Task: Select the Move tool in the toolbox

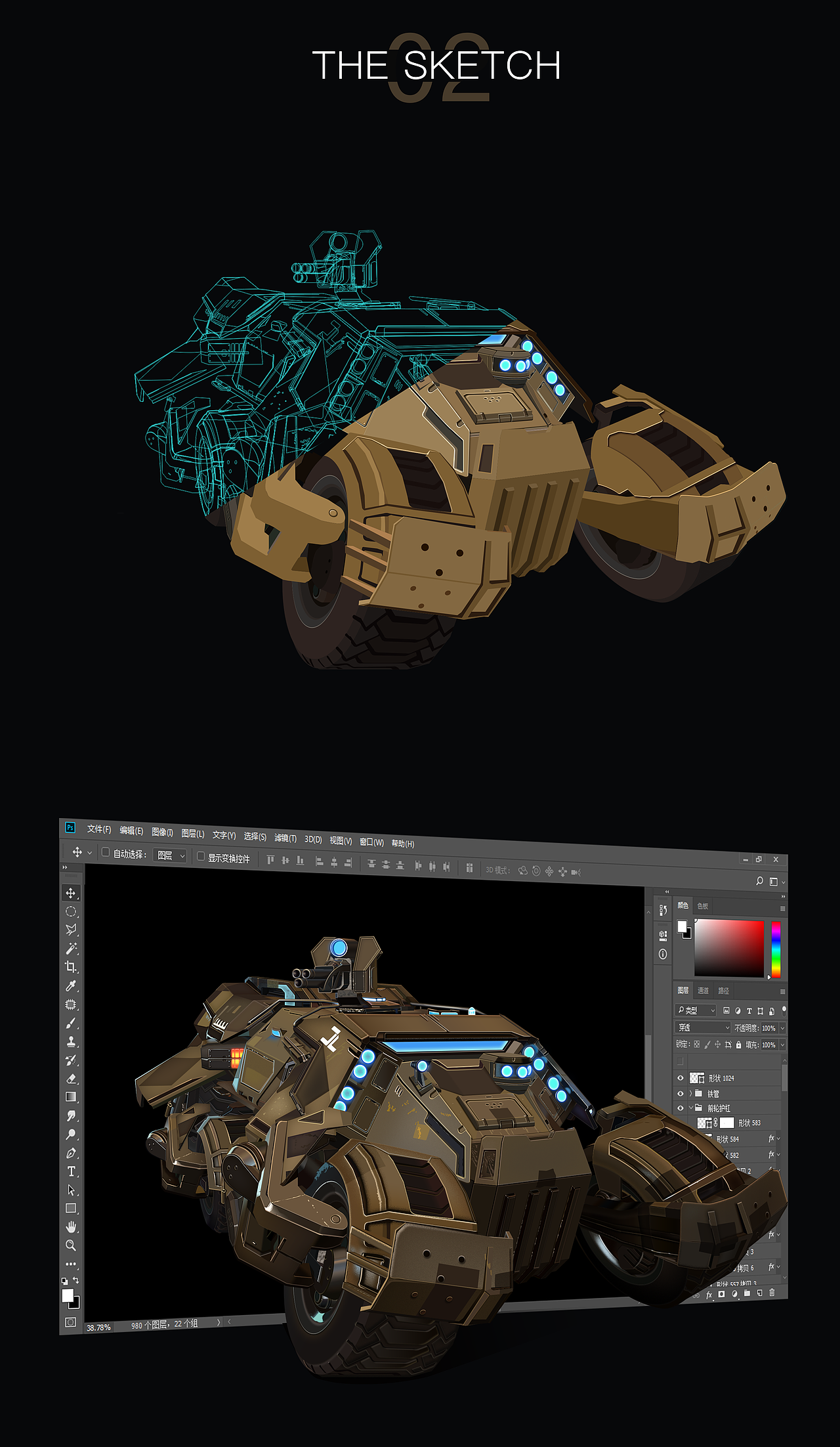Action: (x=71, y=893)
